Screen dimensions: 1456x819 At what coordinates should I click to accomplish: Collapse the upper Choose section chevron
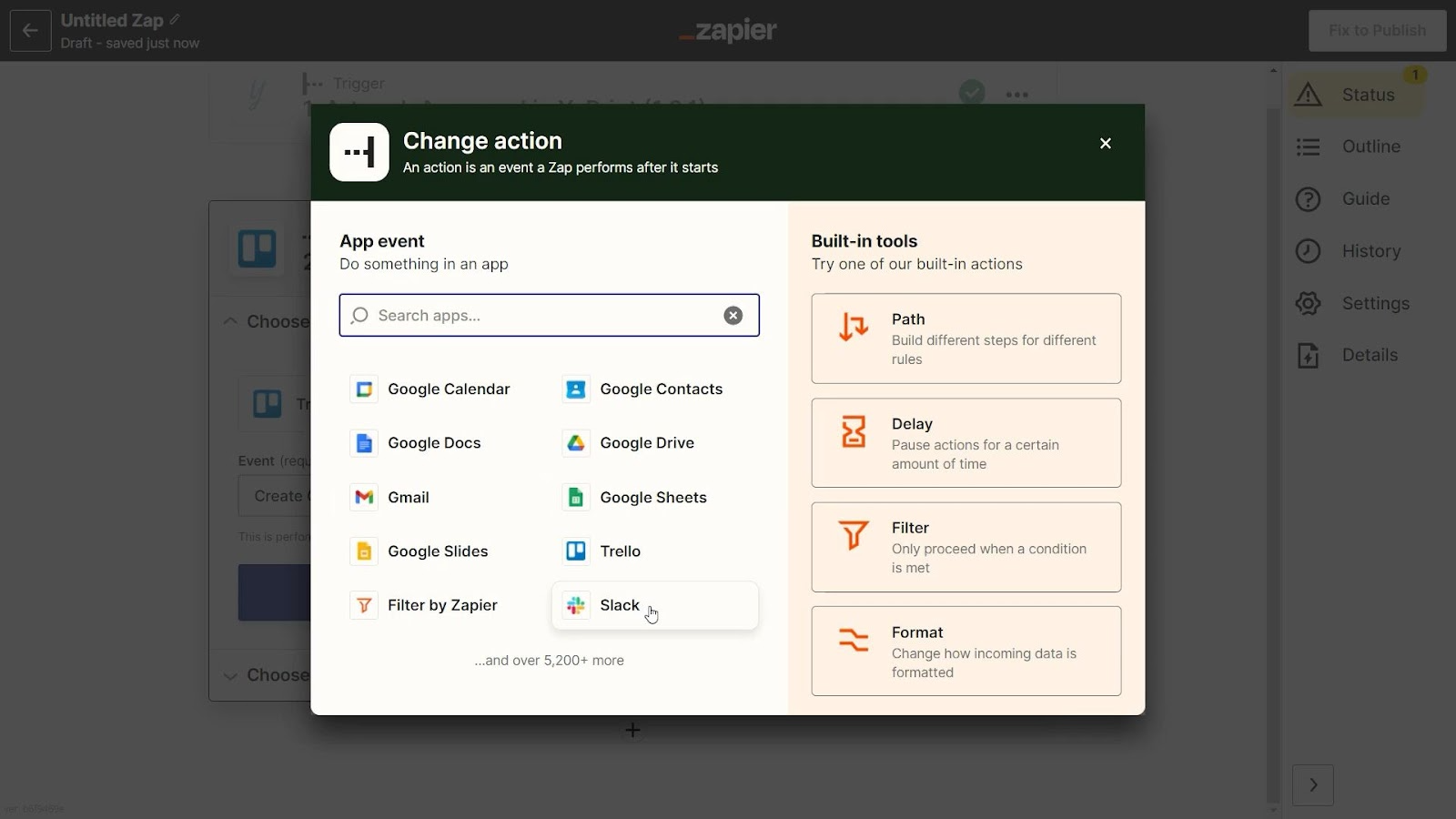[x=230, y=321]
